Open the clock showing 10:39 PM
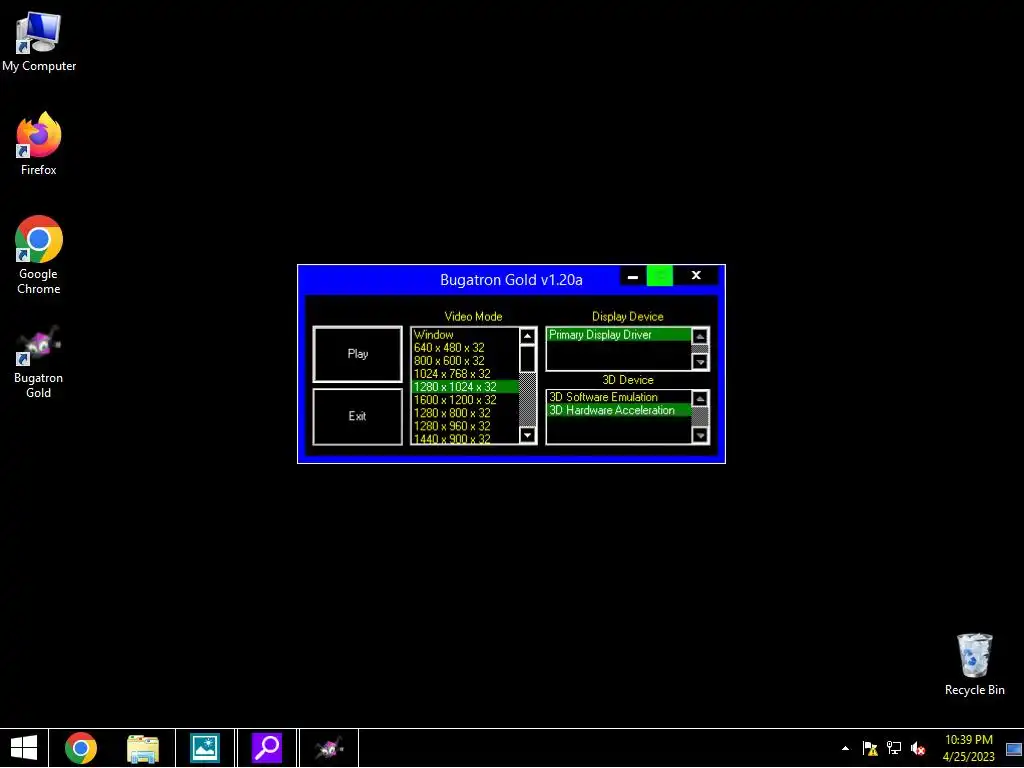1024x768 pixels. (x=968, y=748)
